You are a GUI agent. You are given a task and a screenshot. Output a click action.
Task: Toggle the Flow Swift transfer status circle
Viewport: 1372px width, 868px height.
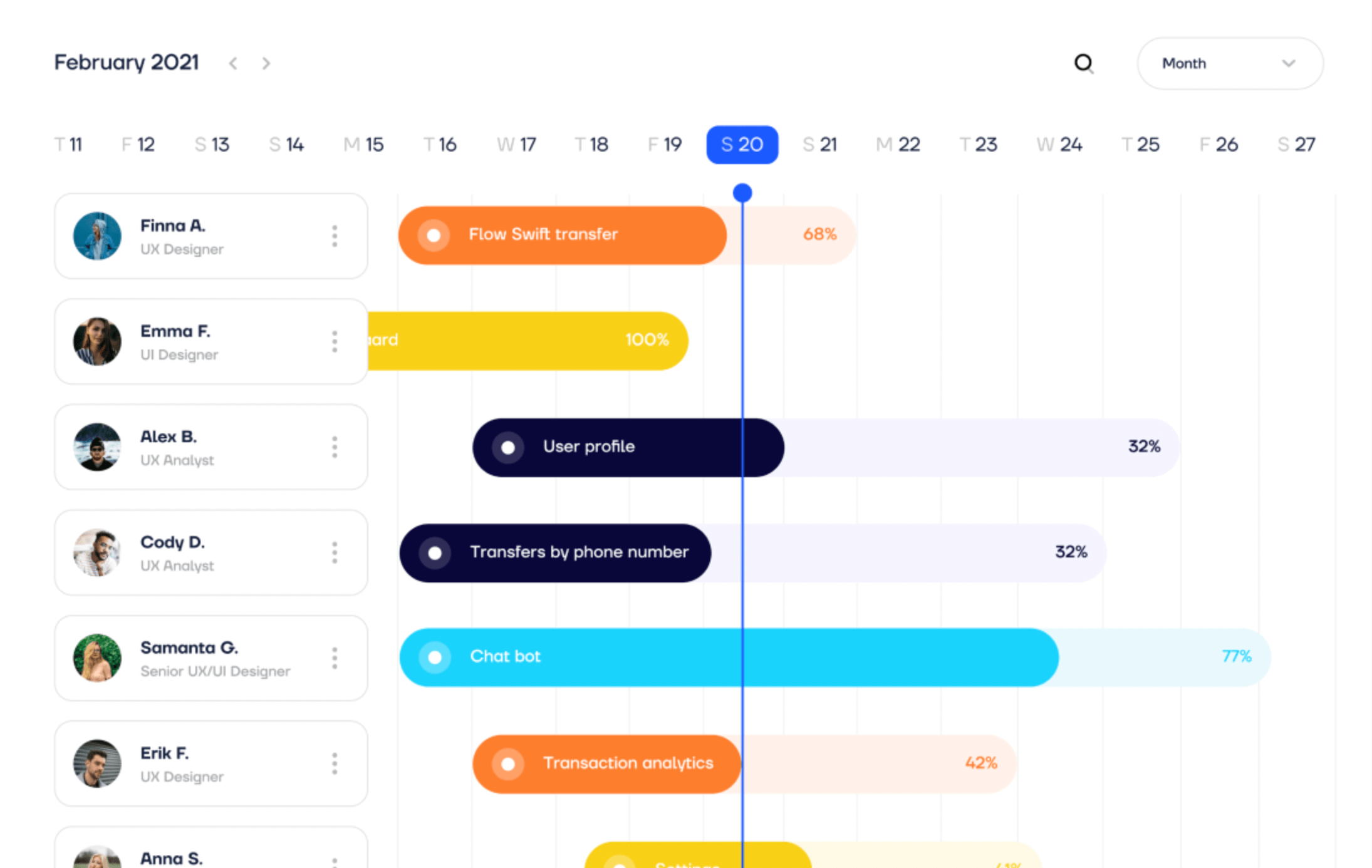(x=434, y=235)
